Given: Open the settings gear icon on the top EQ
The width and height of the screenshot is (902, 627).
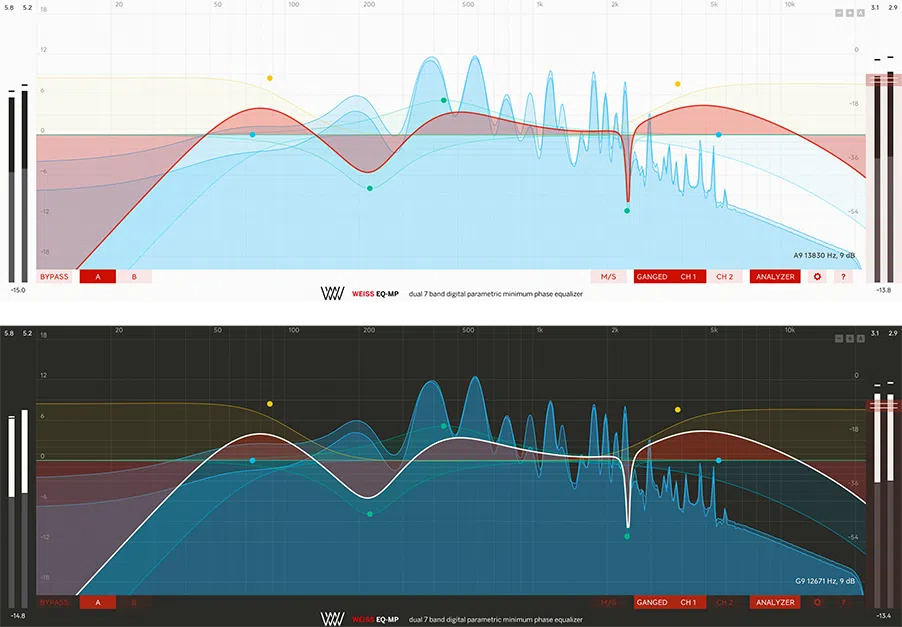Looking at the screenshot, I should point(817,276).
